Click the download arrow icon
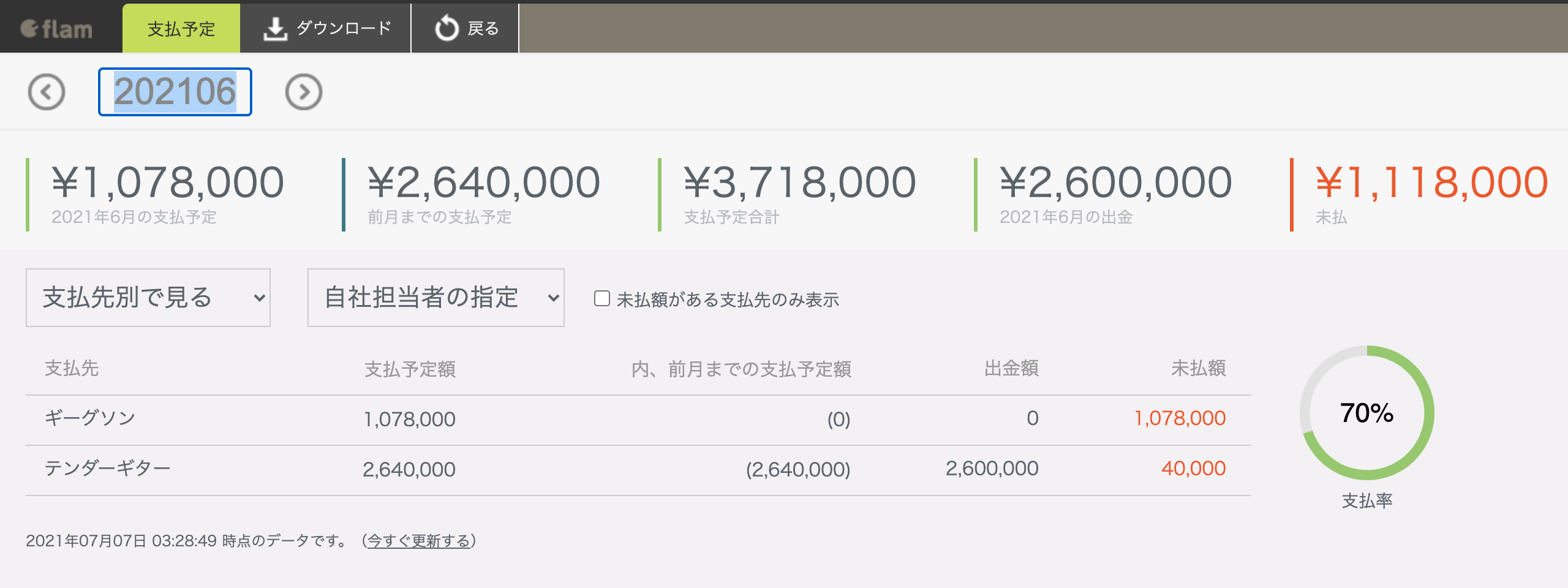Viewport: 1568px width, 588px height. pyautogui.click(x=275, y=29)
